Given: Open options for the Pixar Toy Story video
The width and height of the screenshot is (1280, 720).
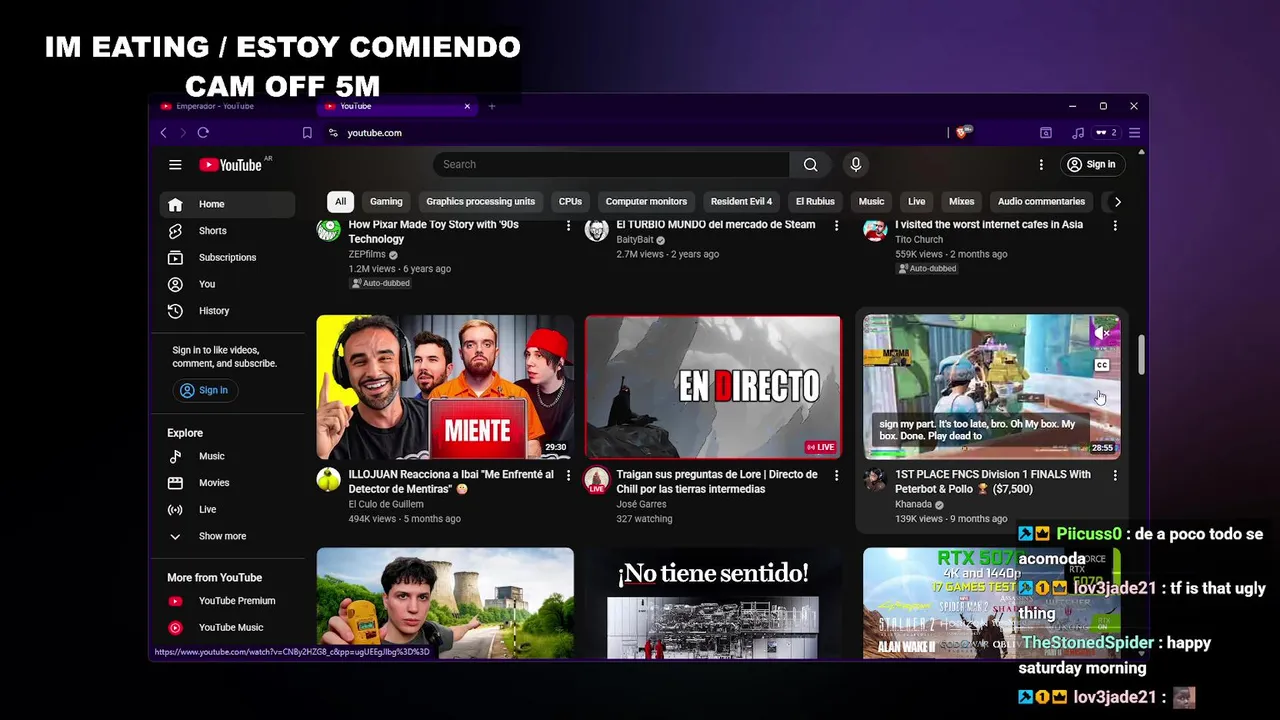Looking at the screenshot, I should (568, 226).
